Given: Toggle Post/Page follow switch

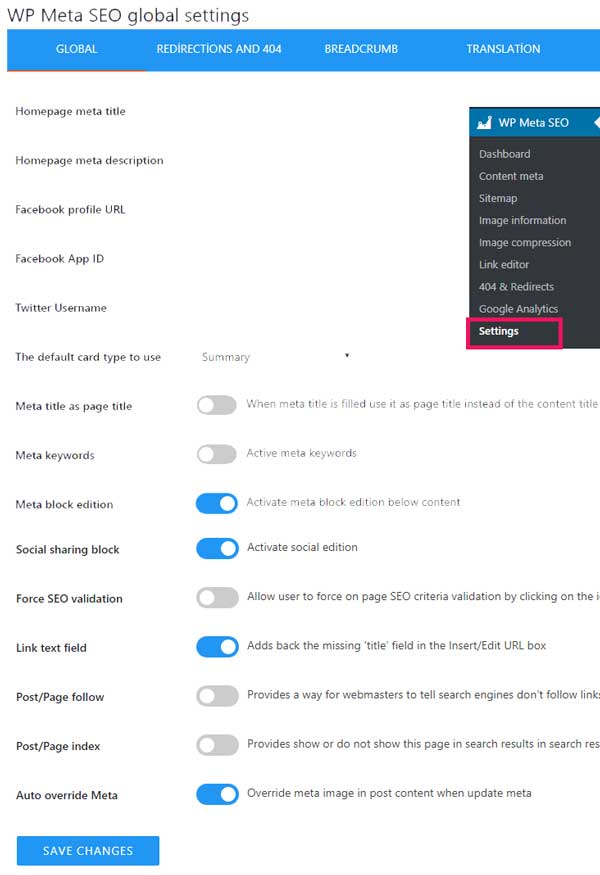Looking at the screenshot, I should (217, 696).
